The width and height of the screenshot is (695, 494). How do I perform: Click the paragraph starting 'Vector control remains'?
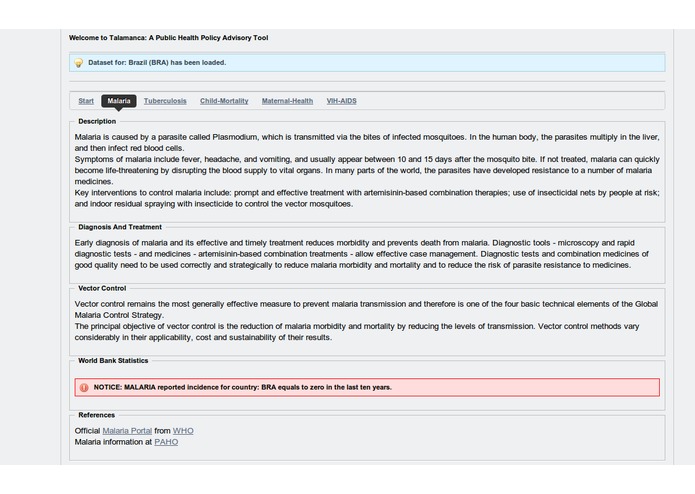(x=366, y=309)
